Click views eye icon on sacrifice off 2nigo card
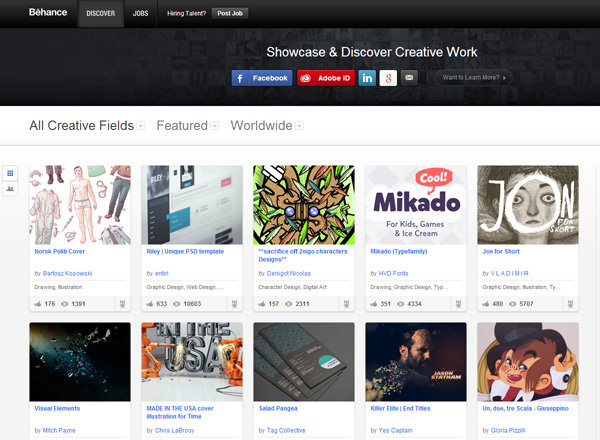The width and height of the screenshot is (600, 440). coord(289,304)
